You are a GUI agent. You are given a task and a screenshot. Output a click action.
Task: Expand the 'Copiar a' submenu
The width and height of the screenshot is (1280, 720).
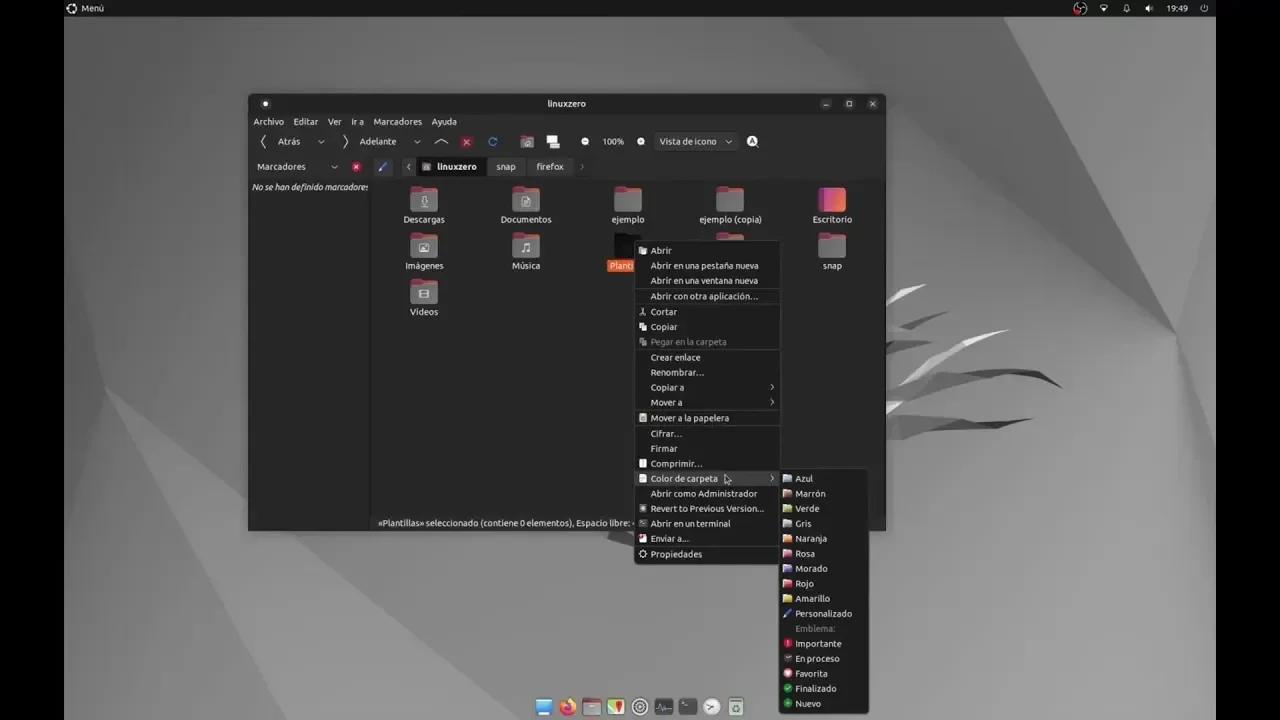668,387
